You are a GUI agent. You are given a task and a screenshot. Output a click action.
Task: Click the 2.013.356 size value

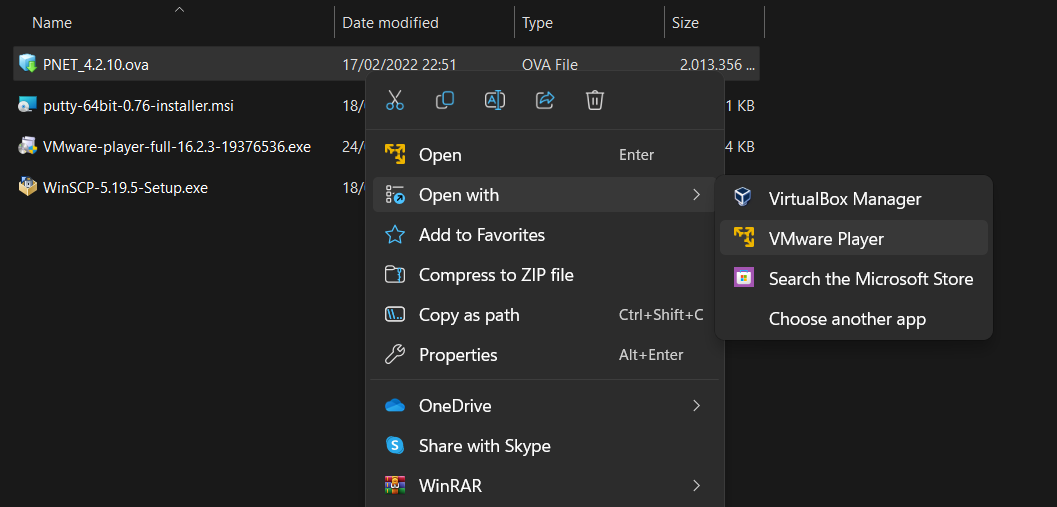pyautogui.click(x=717, y=65)
